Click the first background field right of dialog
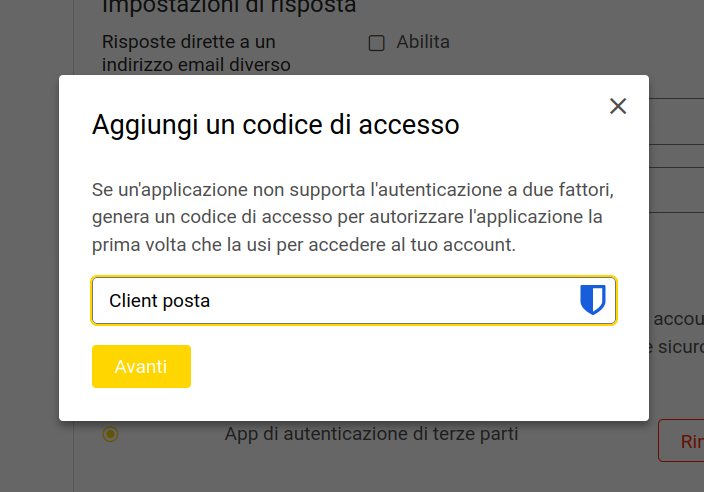Screen dimensions: 704x492 676,121
